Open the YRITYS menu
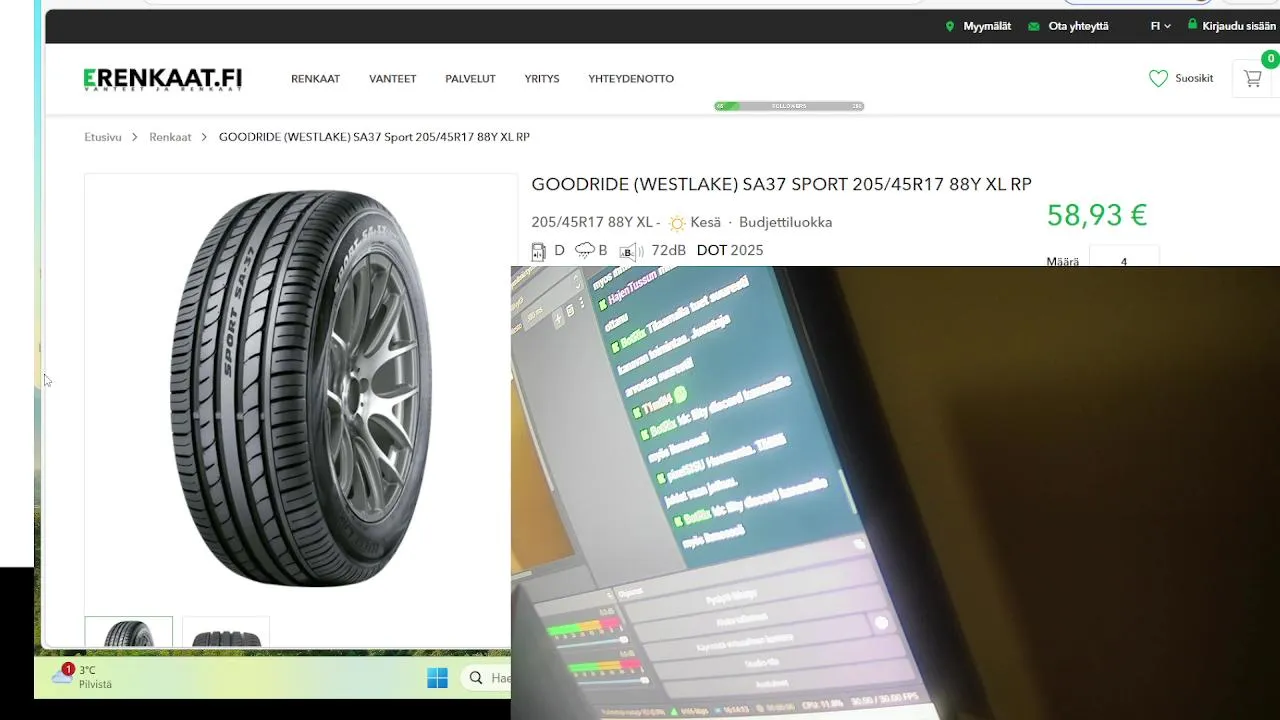Viewport: 1280px width, 720px height. pos(542,79)
